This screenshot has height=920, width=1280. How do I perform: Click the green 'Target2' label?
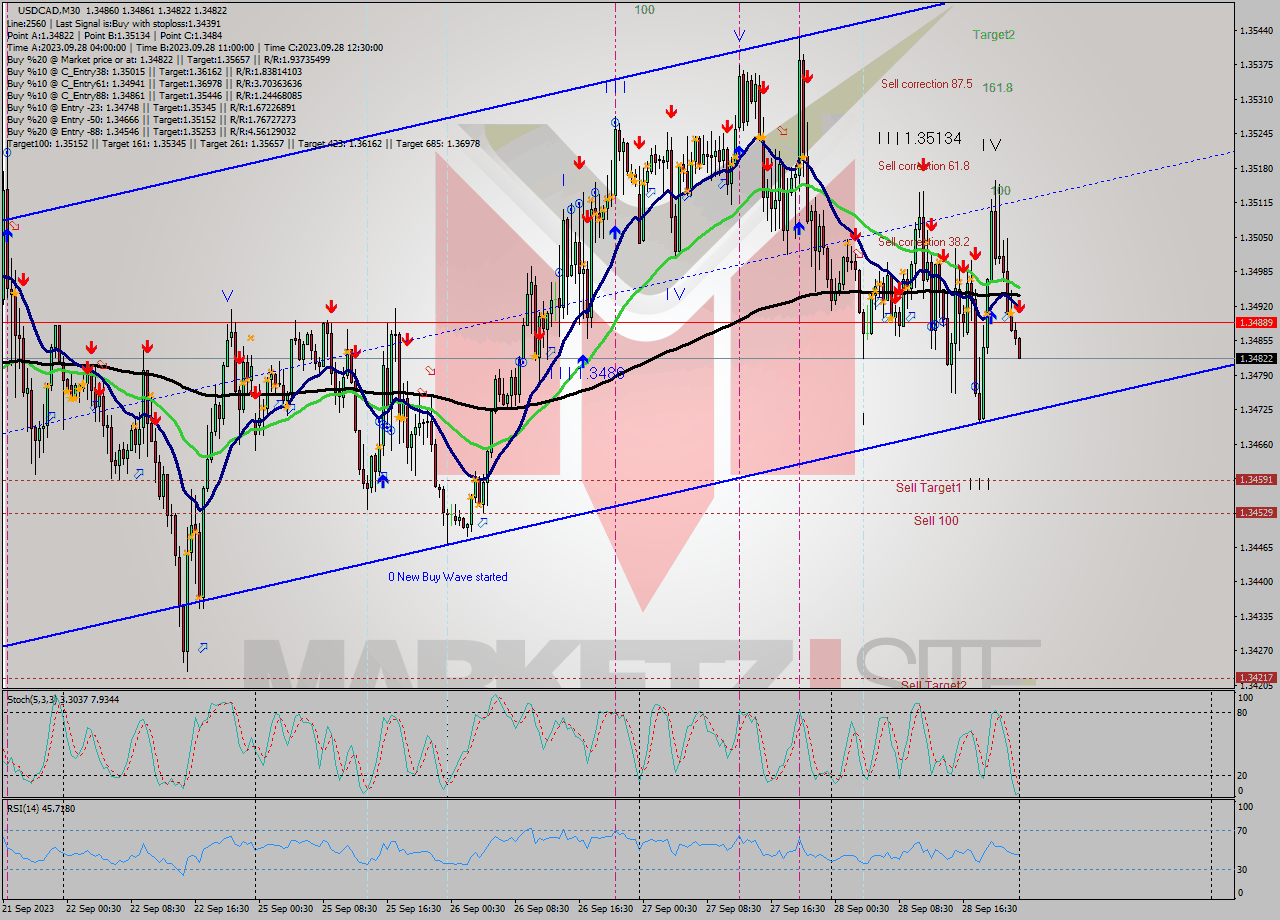pyautogui.click(x=994, y=34)
